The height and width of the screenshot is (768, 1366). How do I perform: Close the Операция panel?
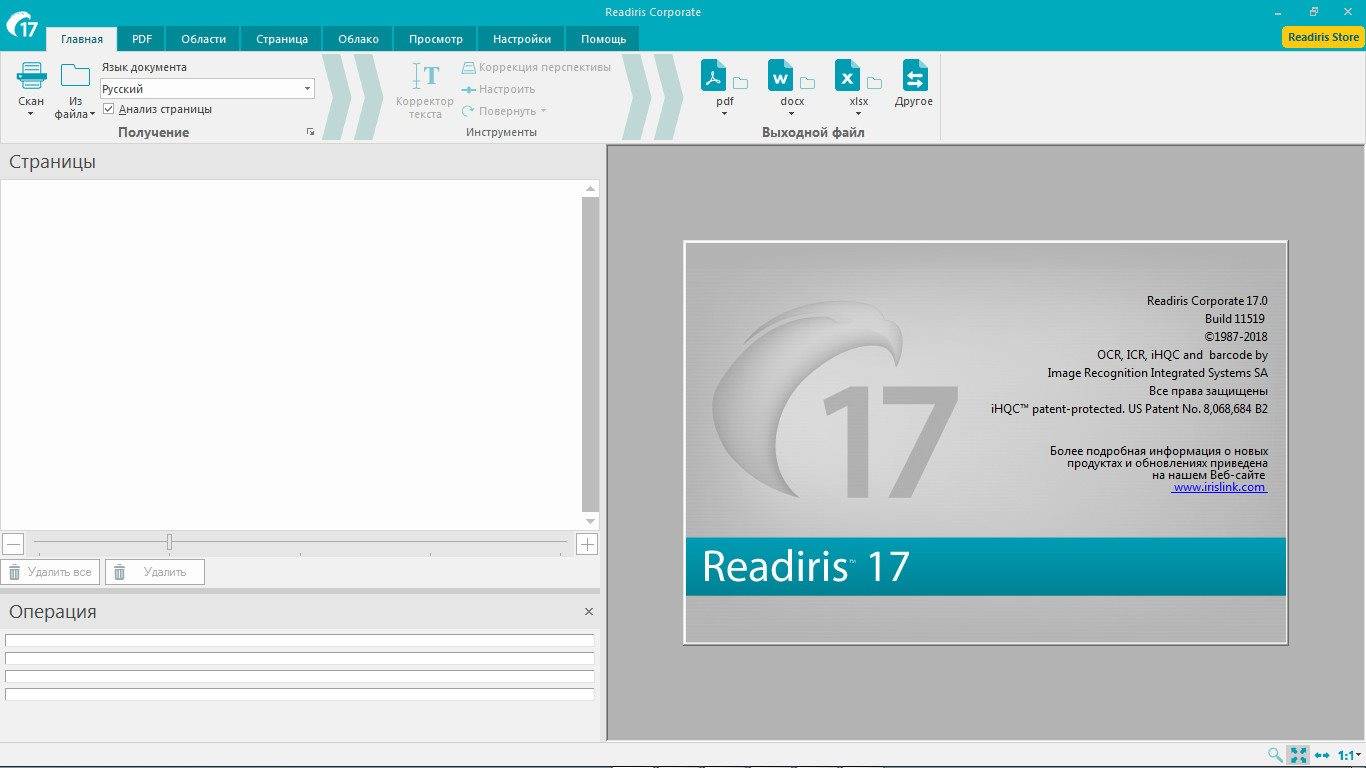589,611
